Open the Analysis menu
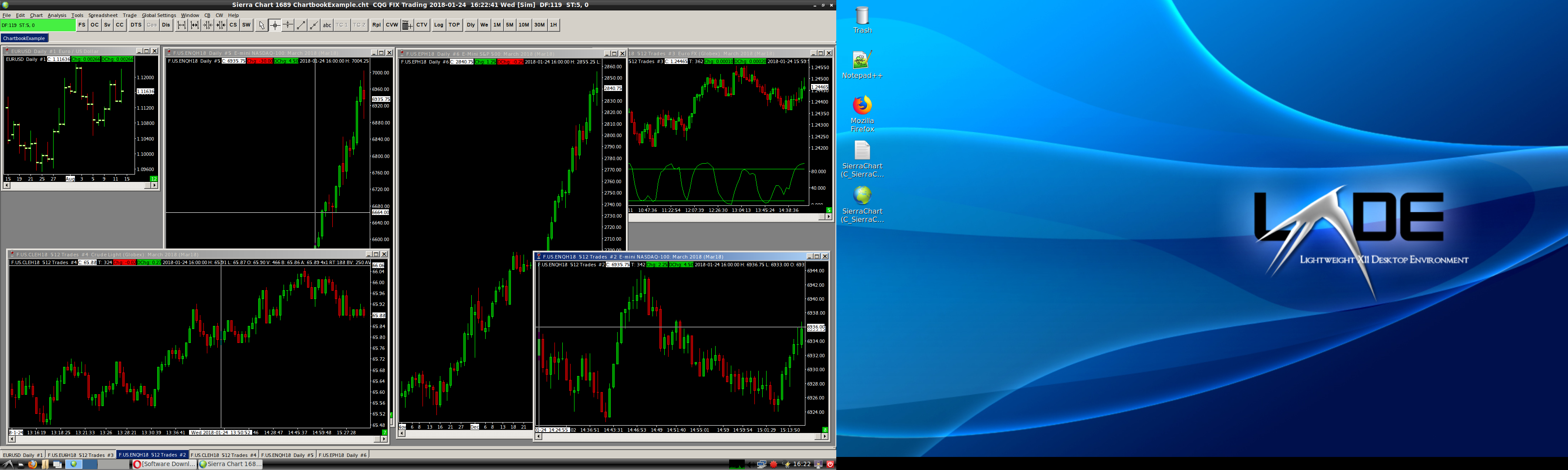This screenshot has height=470, width=1568. 57,15
